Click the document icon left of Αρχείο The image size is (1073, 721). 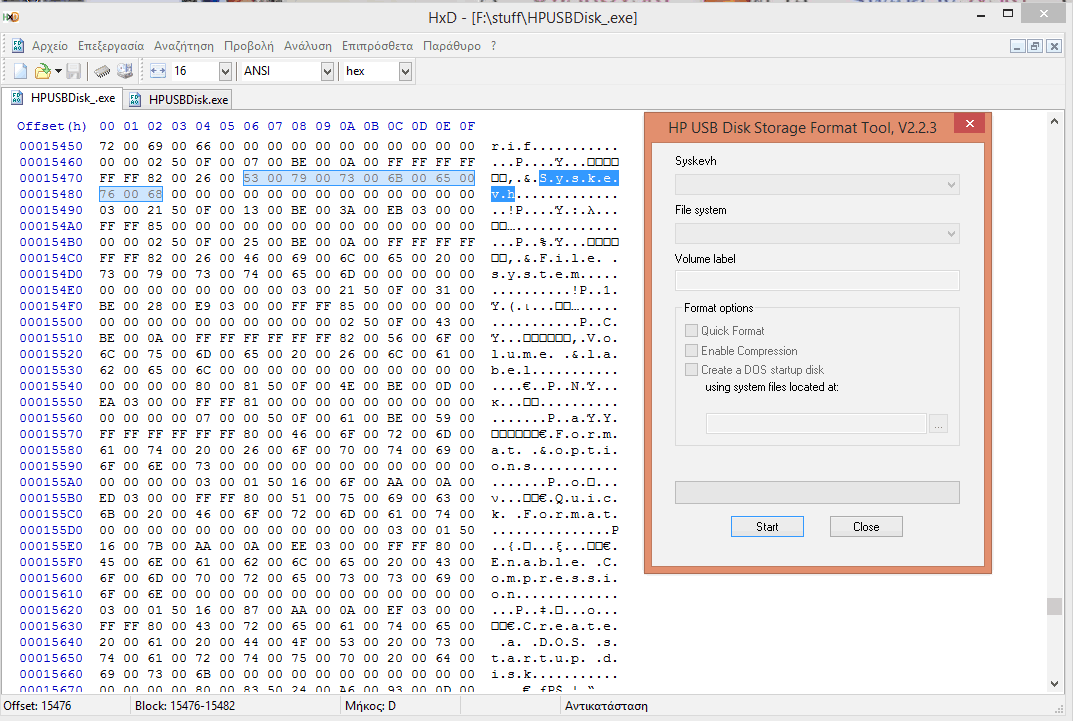[x=18, y=46]
